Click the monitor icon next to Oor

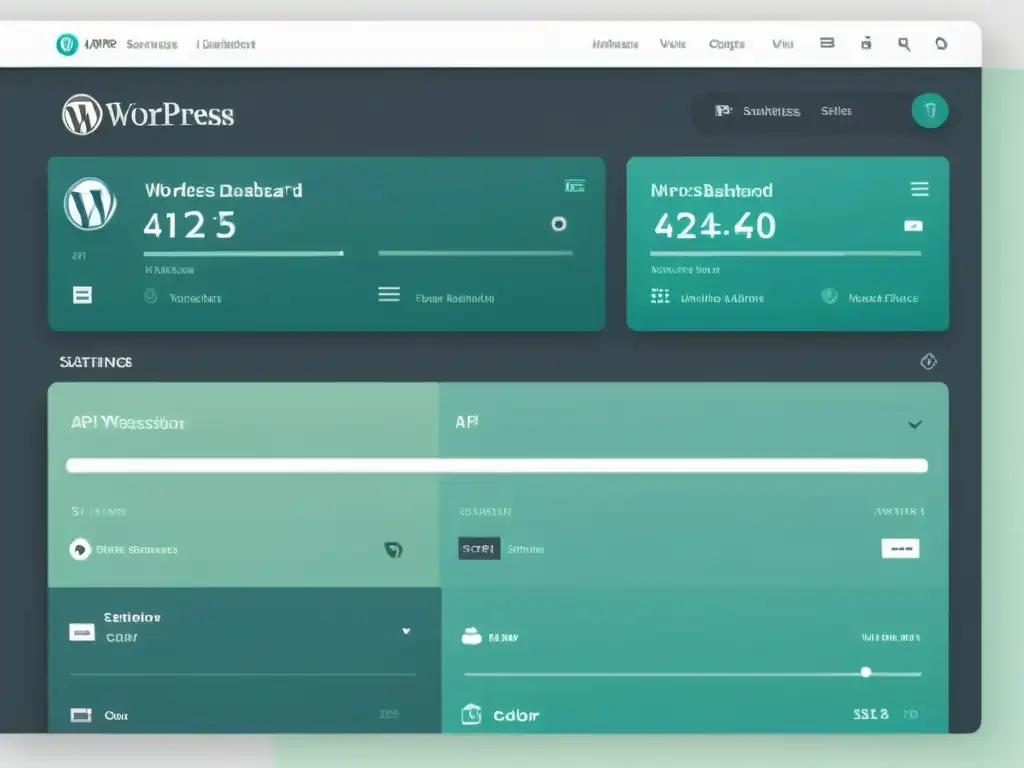coord(81,715)
